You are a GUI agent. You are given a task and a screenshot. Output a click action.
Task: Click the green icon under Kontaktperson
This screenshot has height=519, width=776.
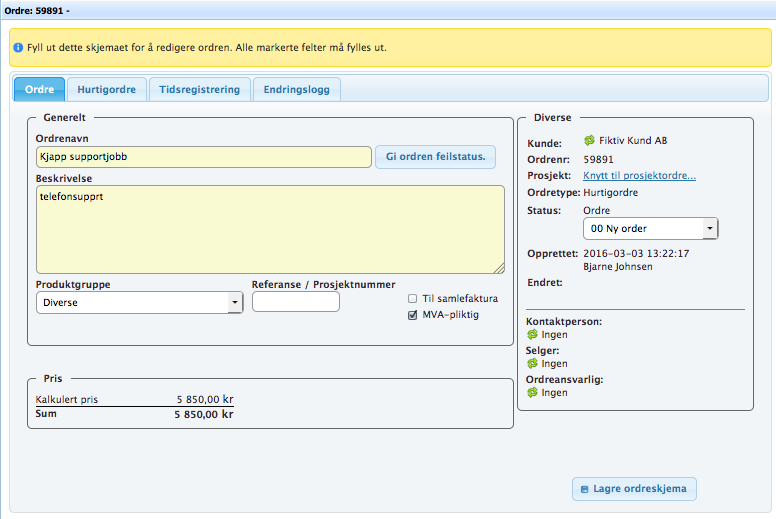coord(533,335)
